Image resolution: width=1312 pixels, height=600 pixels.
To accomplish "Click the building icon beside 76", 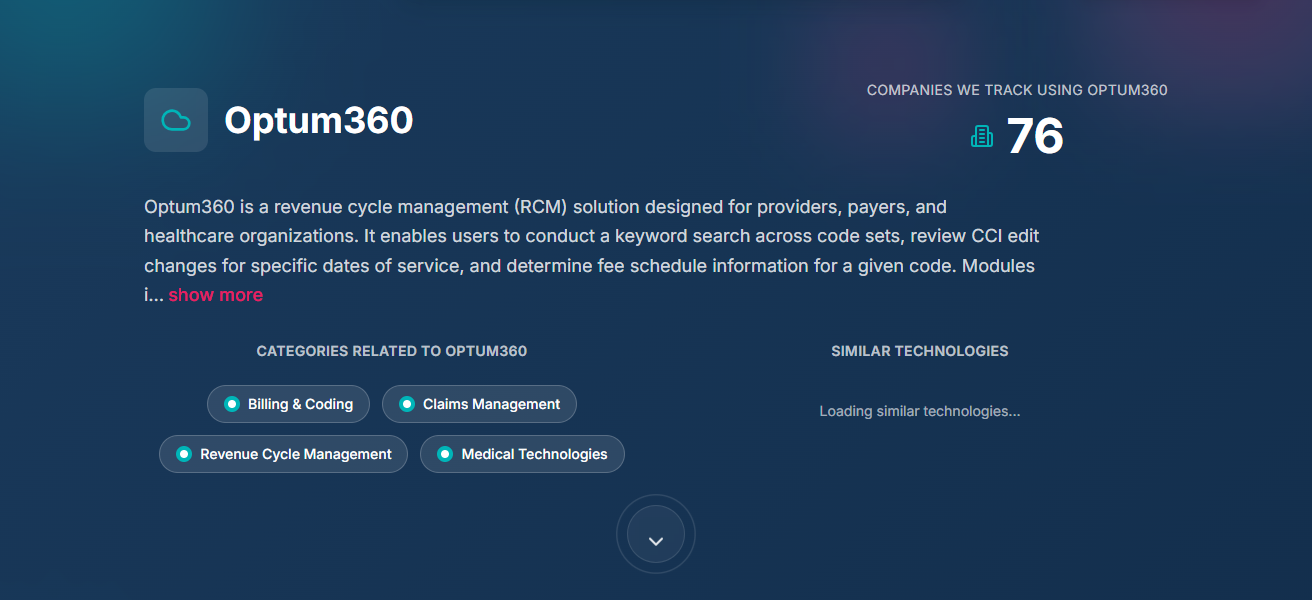I will coord(982,137).
